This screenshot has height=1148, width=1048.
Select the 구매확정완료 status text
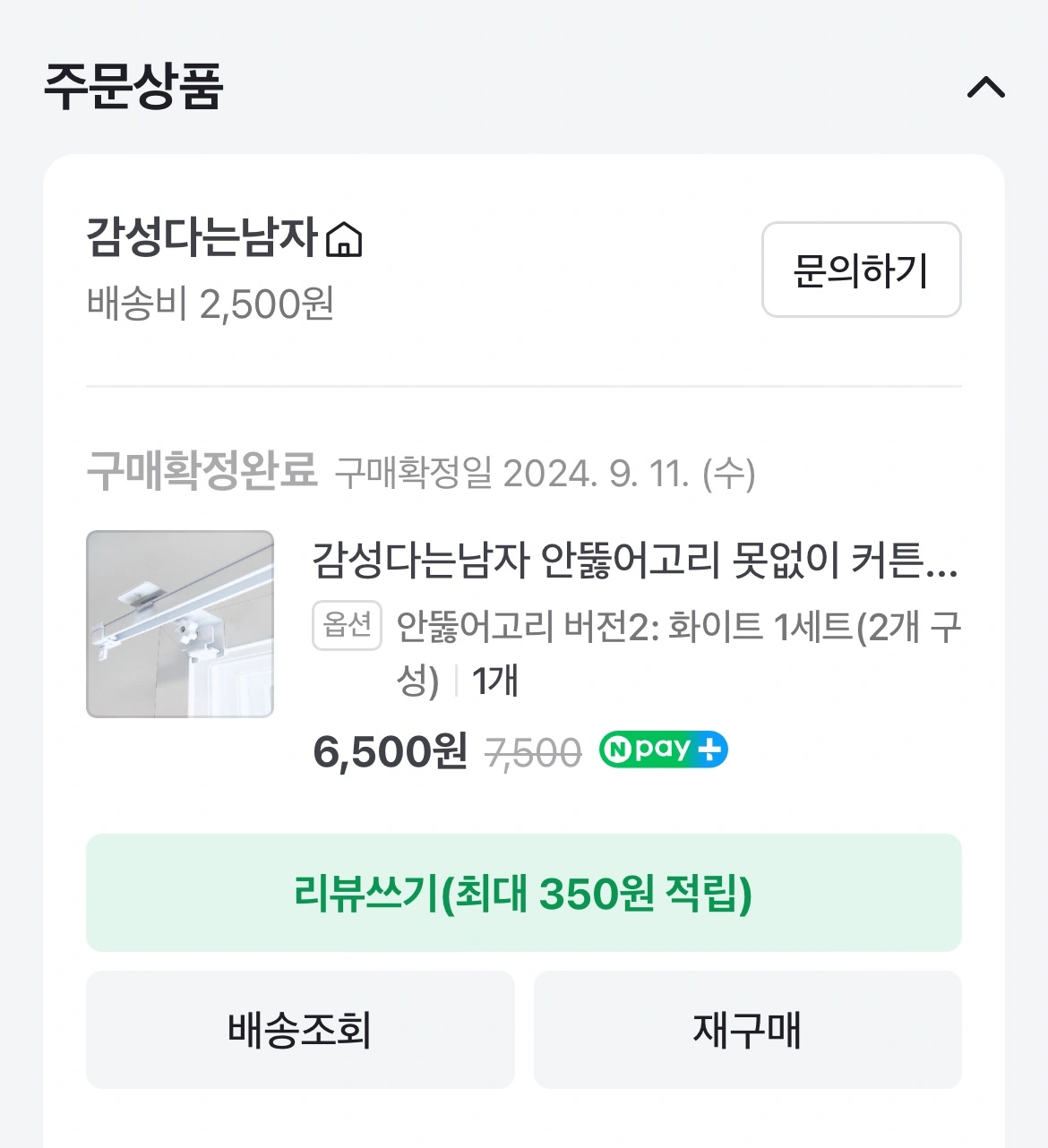(x=202, y=470)
